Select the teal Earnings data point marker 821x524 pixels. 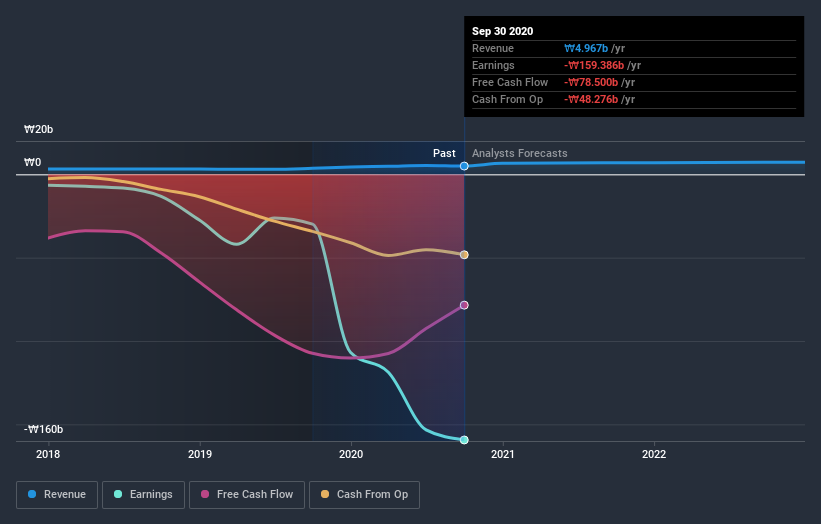[x=464, y=440]
